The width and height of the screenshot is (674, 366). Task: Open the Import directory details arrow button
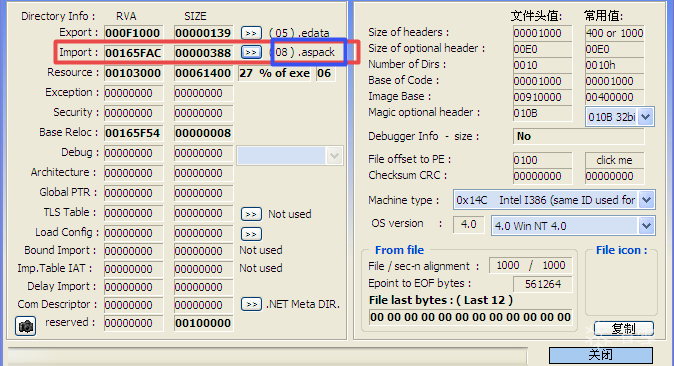[251, 52]
